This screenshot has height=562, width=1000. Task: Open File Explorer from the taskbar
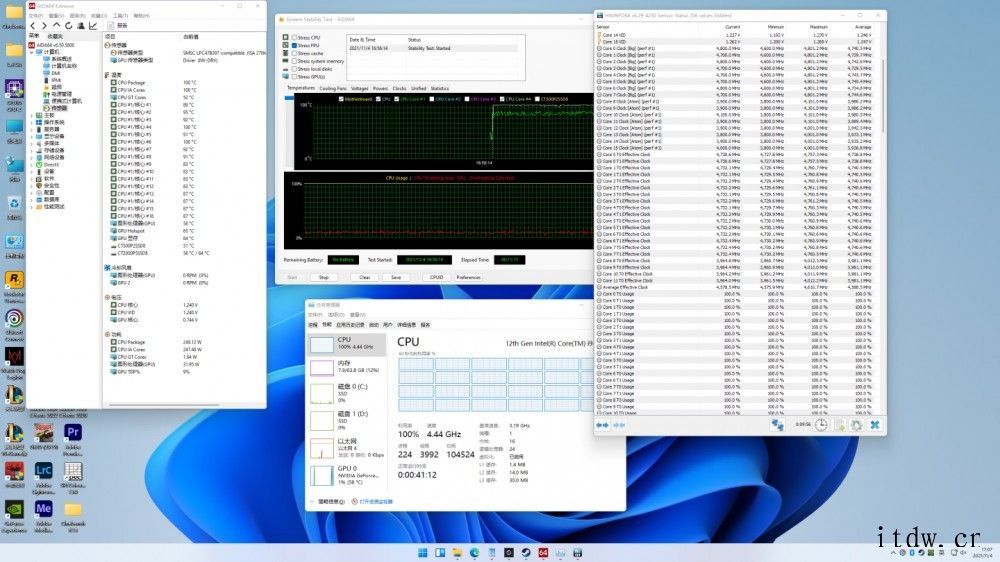click(x=457, y=552)
